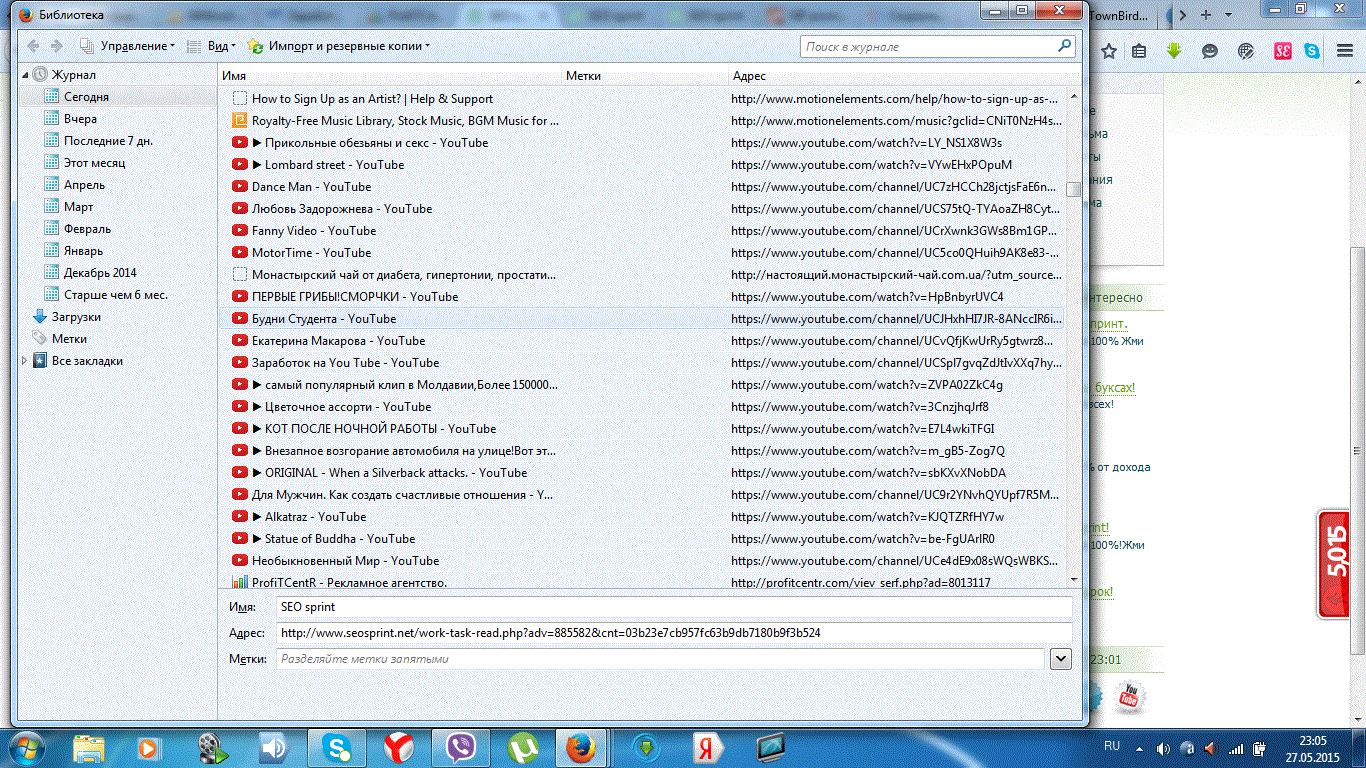1366x768 pixels.
Task: Open Импорт и резервные копии menu
Action: tap(339, 46)
